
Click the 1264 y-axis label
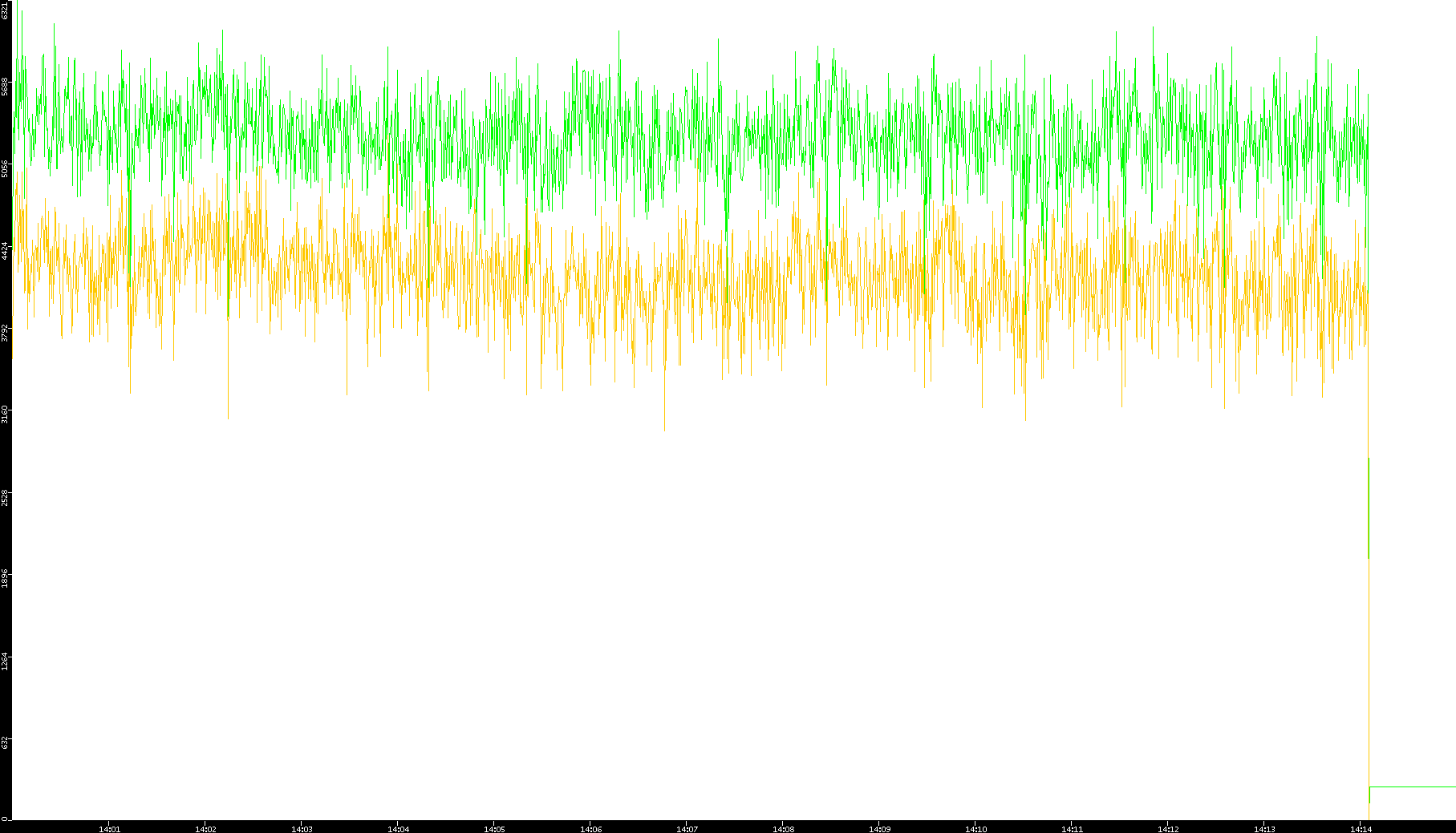tap(6, 661)
